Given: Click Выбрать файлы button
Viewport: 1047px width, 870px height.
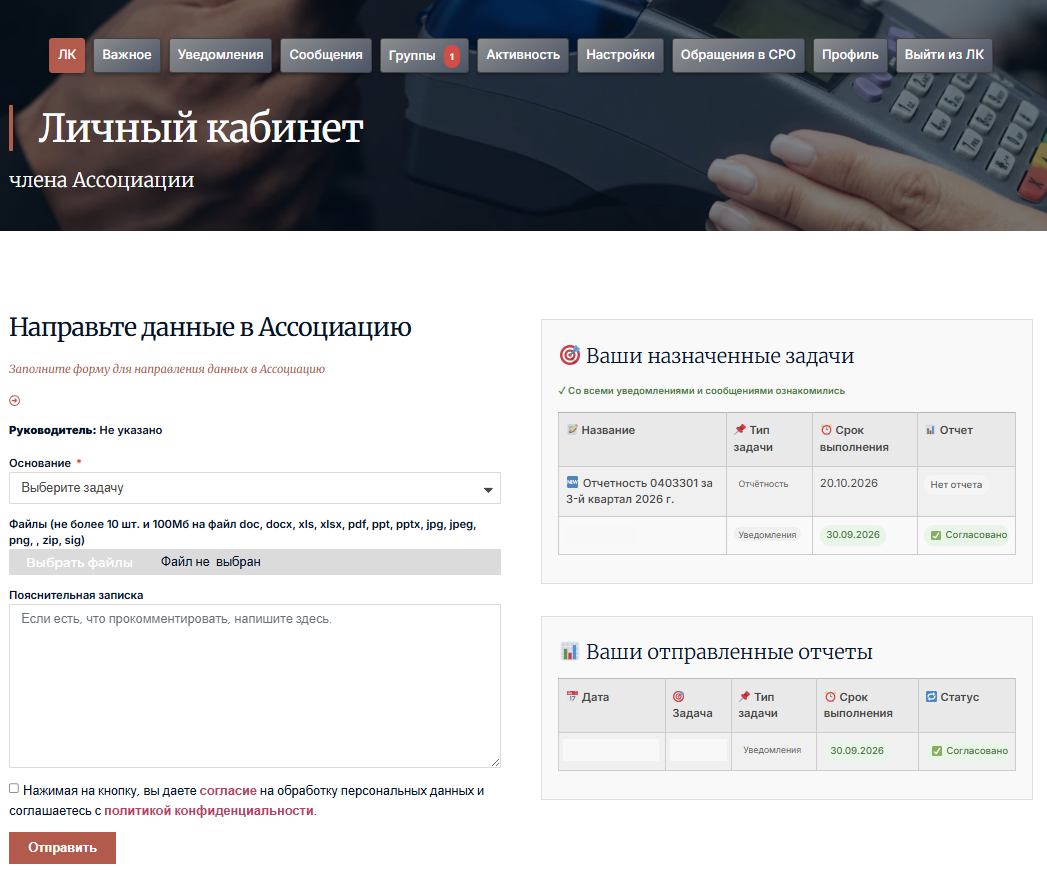Looking at the screenshot, I should (79, 562).
